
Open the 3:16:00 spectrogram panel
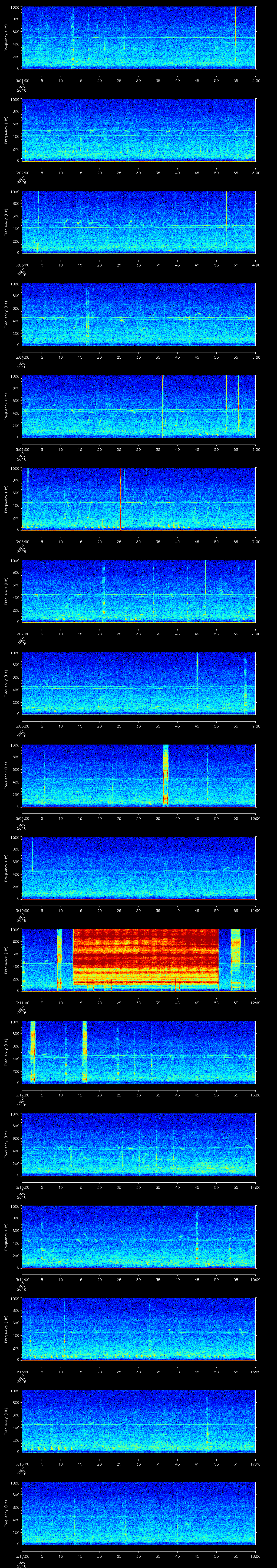click(x=138, y=1421)
